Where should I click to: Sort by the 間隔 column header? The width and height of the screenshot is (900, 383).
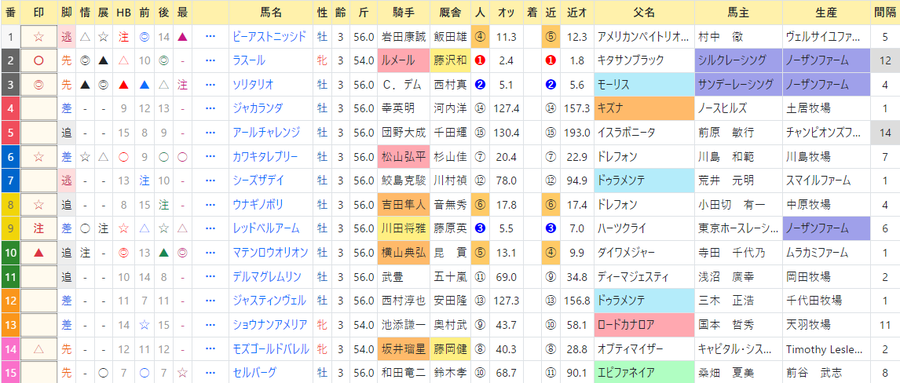(885, 12)
